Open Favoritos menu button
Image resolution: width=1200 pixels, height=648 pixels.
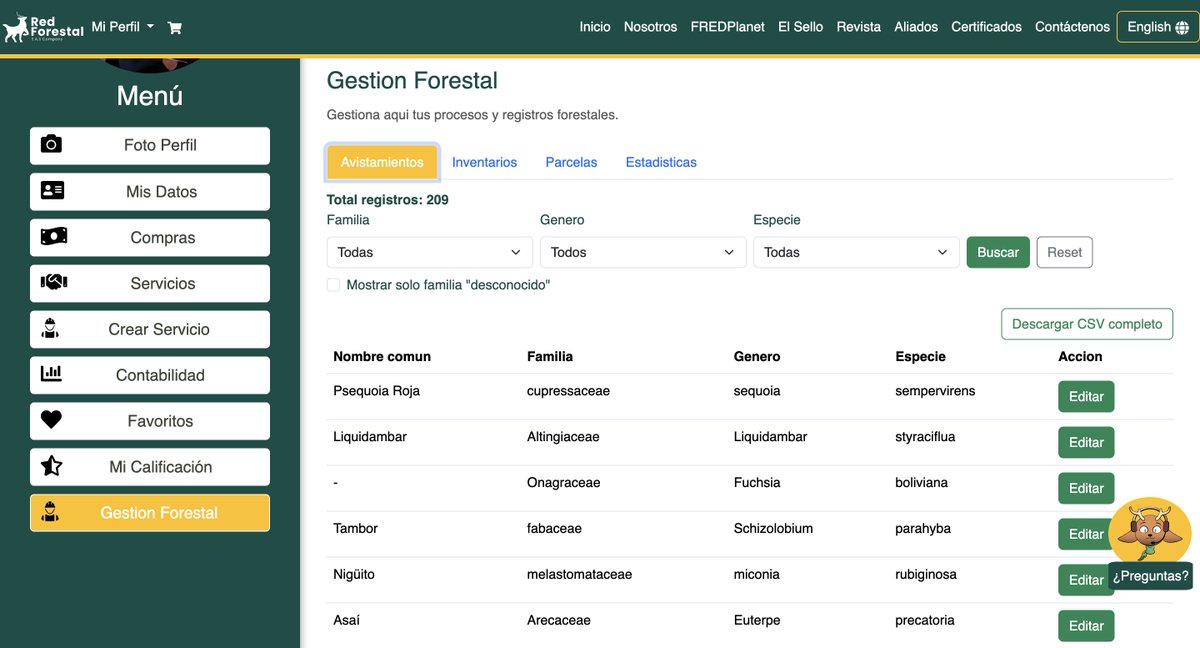150,421
